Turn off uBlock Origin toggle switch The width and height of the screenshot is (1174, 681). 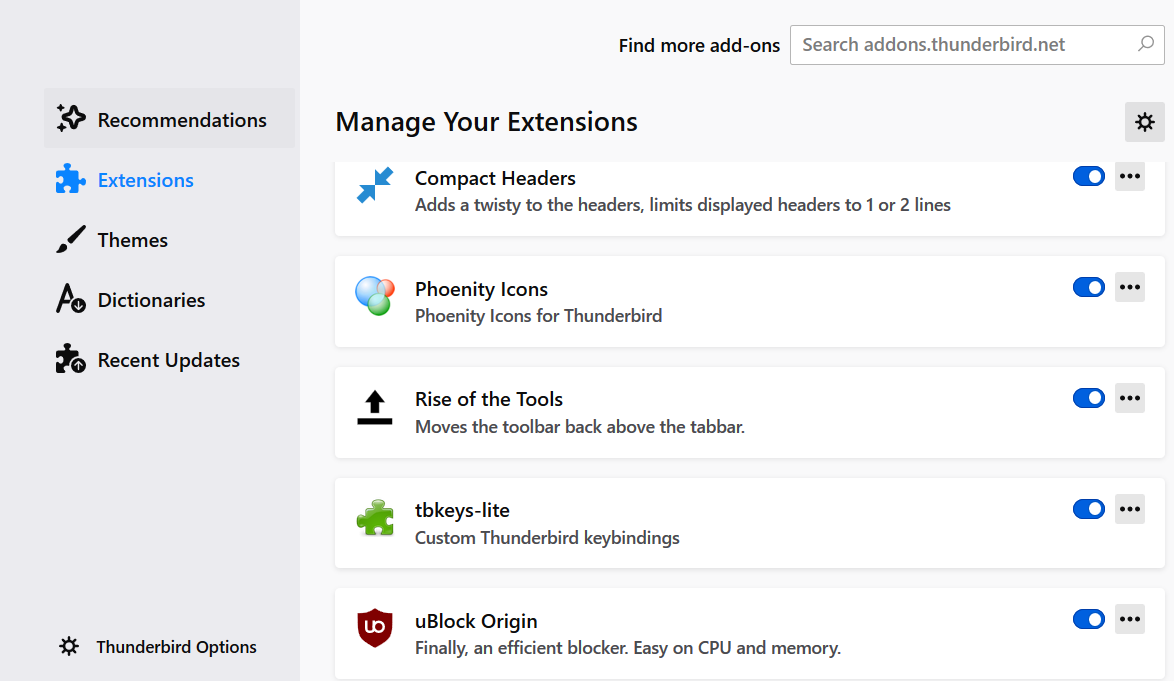tap(1088, 619)
